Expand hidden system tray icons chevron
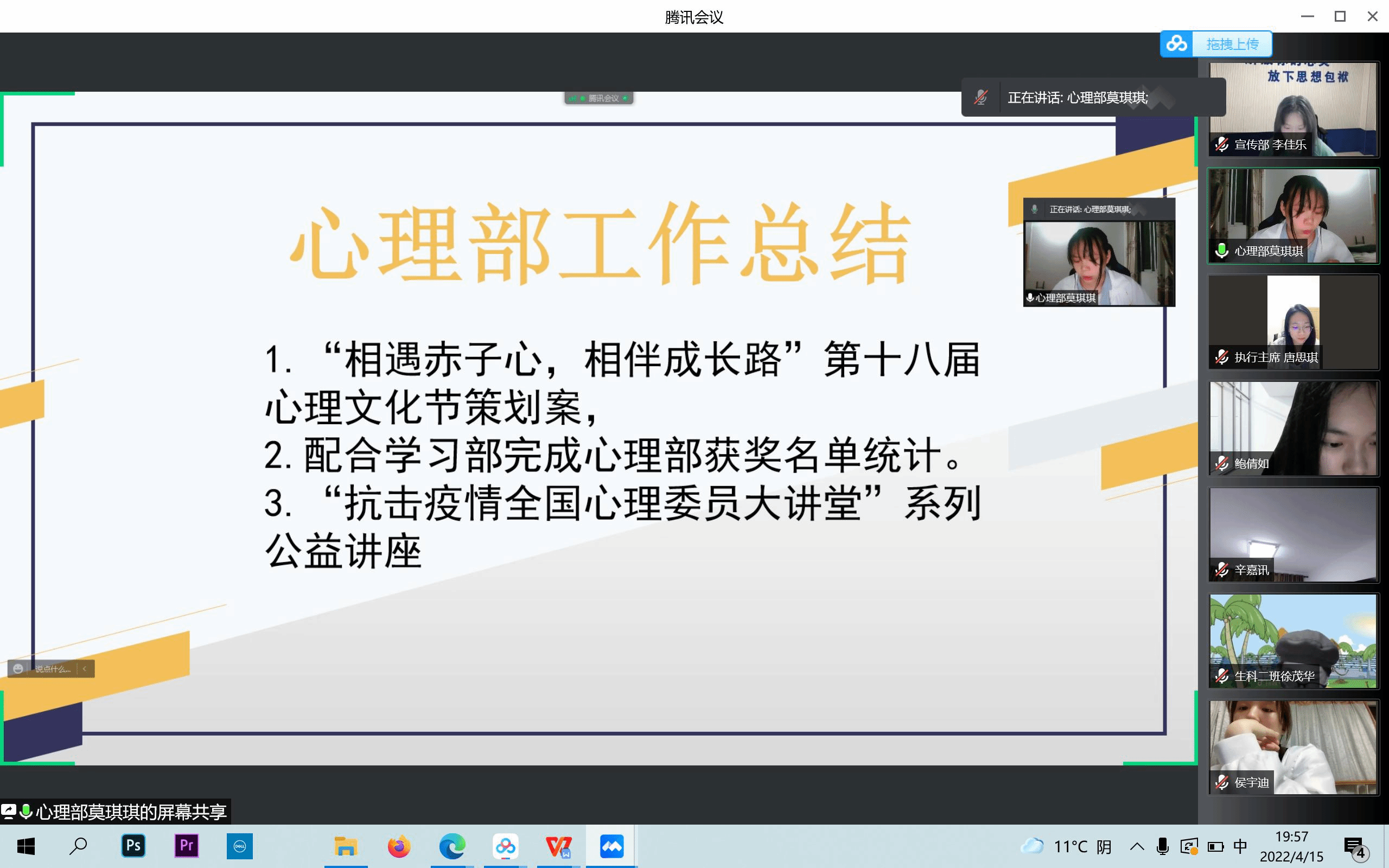1389x868 pixels. (x=1137, y=846)
